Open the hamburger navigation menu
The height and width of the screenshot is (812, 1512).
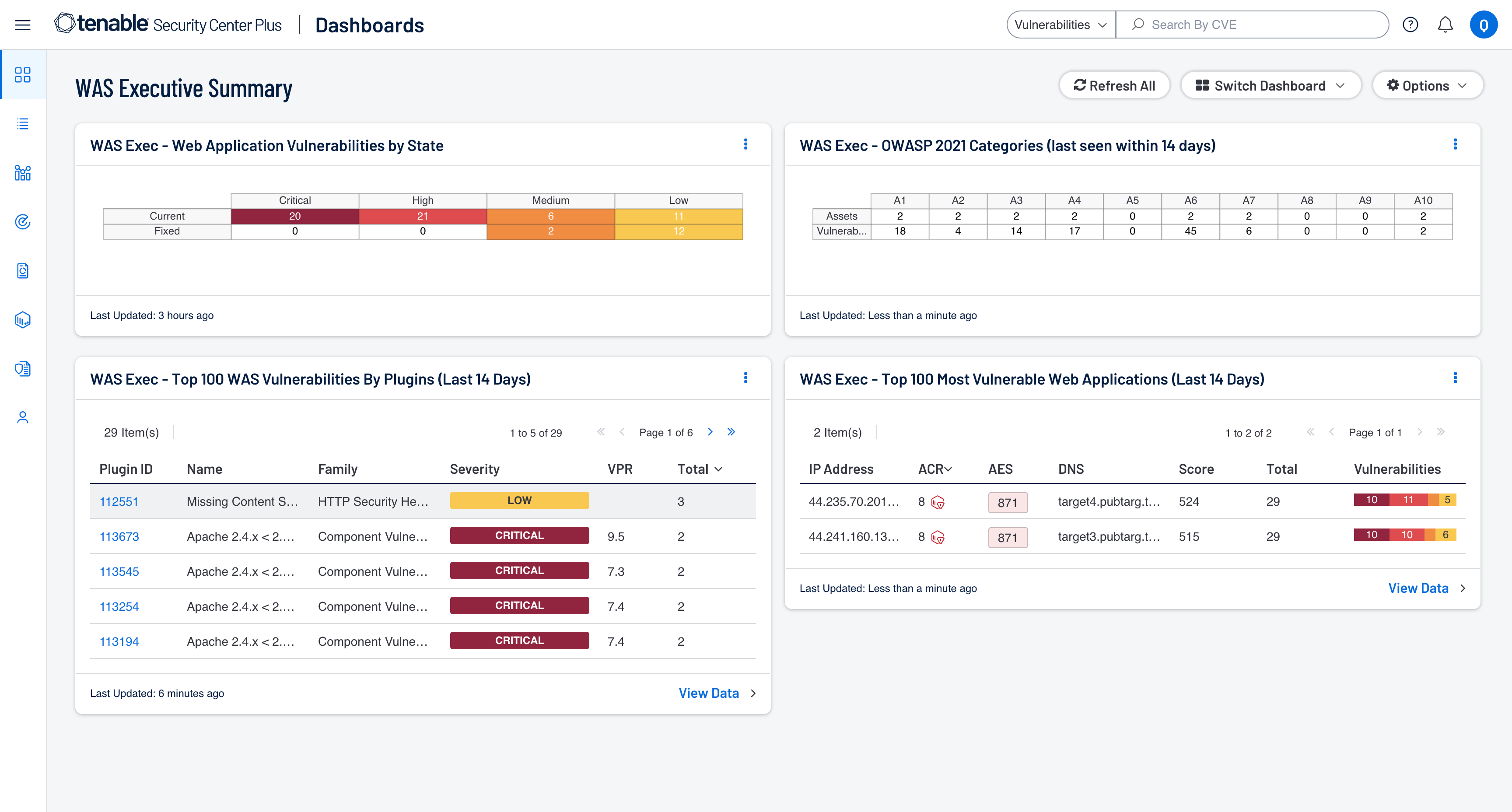(x=22, y=24)
